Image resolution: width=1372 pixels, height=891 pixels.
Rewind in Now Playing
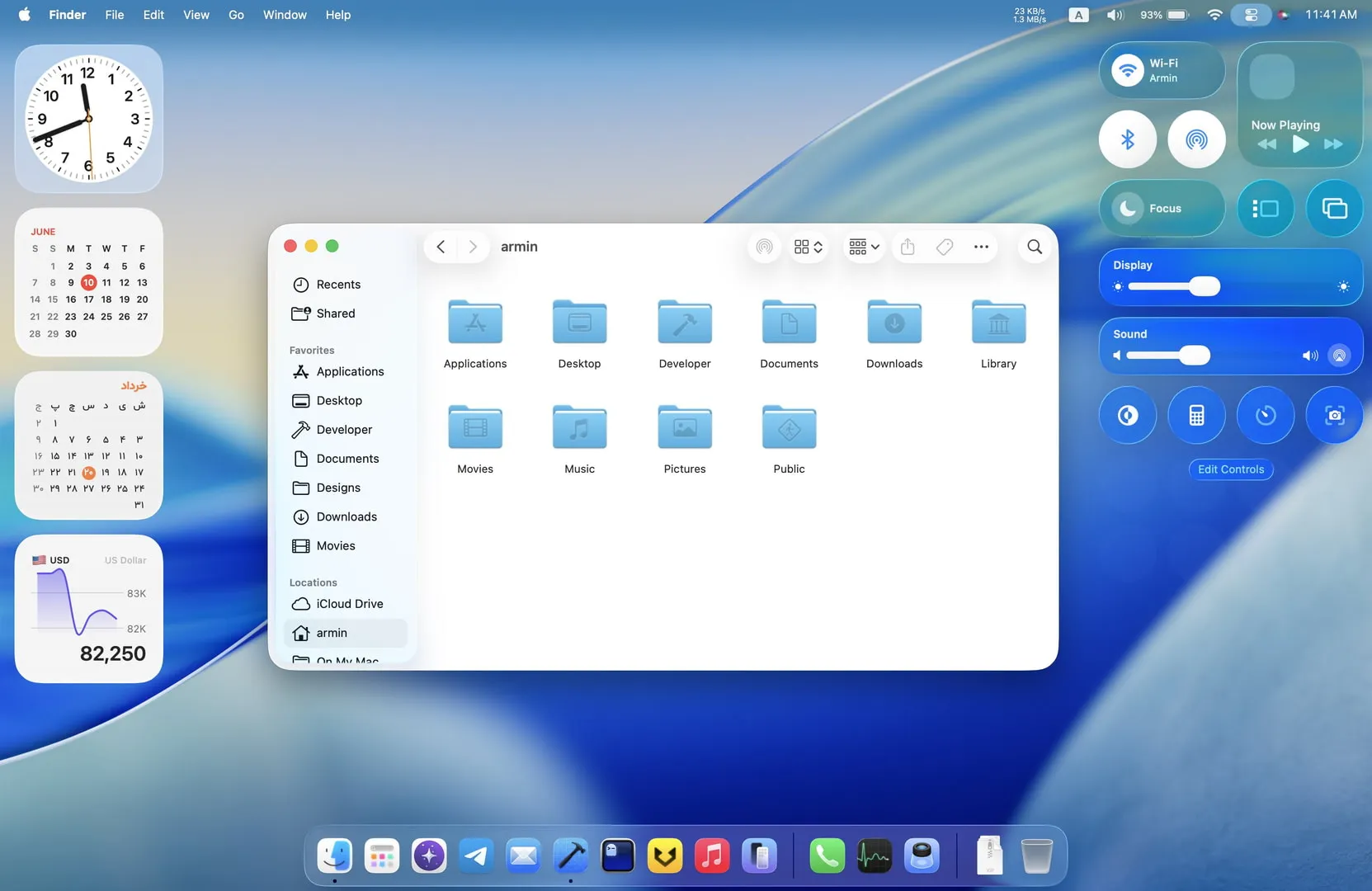point(1267,144)
